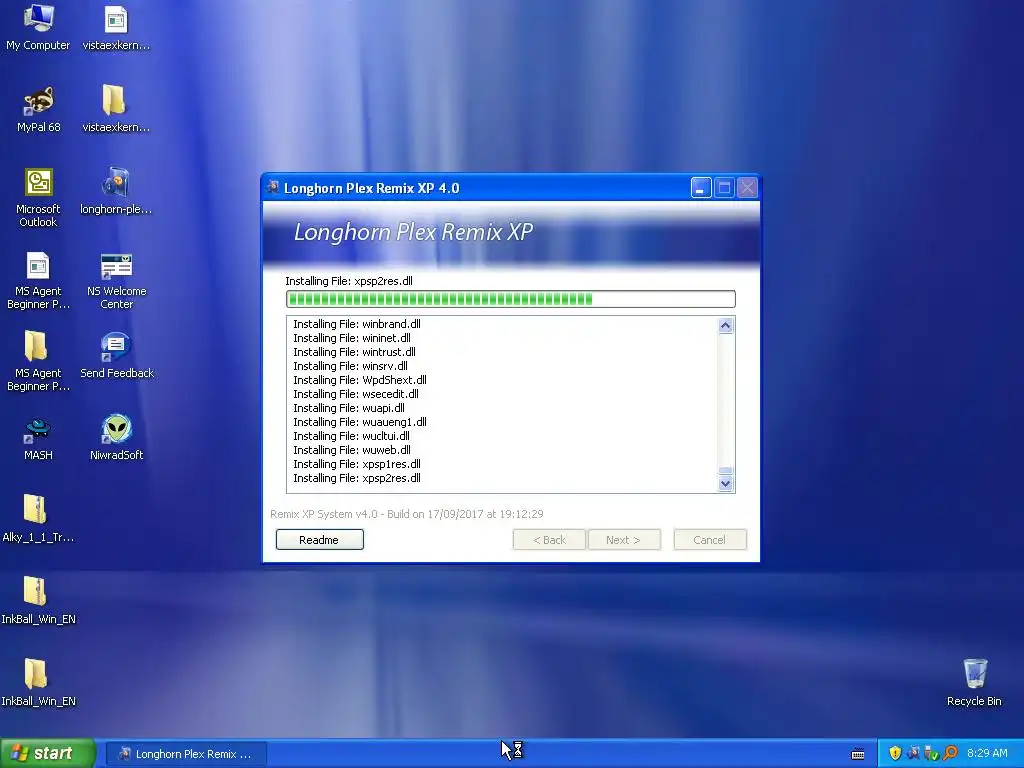Screen dimensions: 1024x768
Task: Open the NiwradSoft alien icon
Action: 116,438
